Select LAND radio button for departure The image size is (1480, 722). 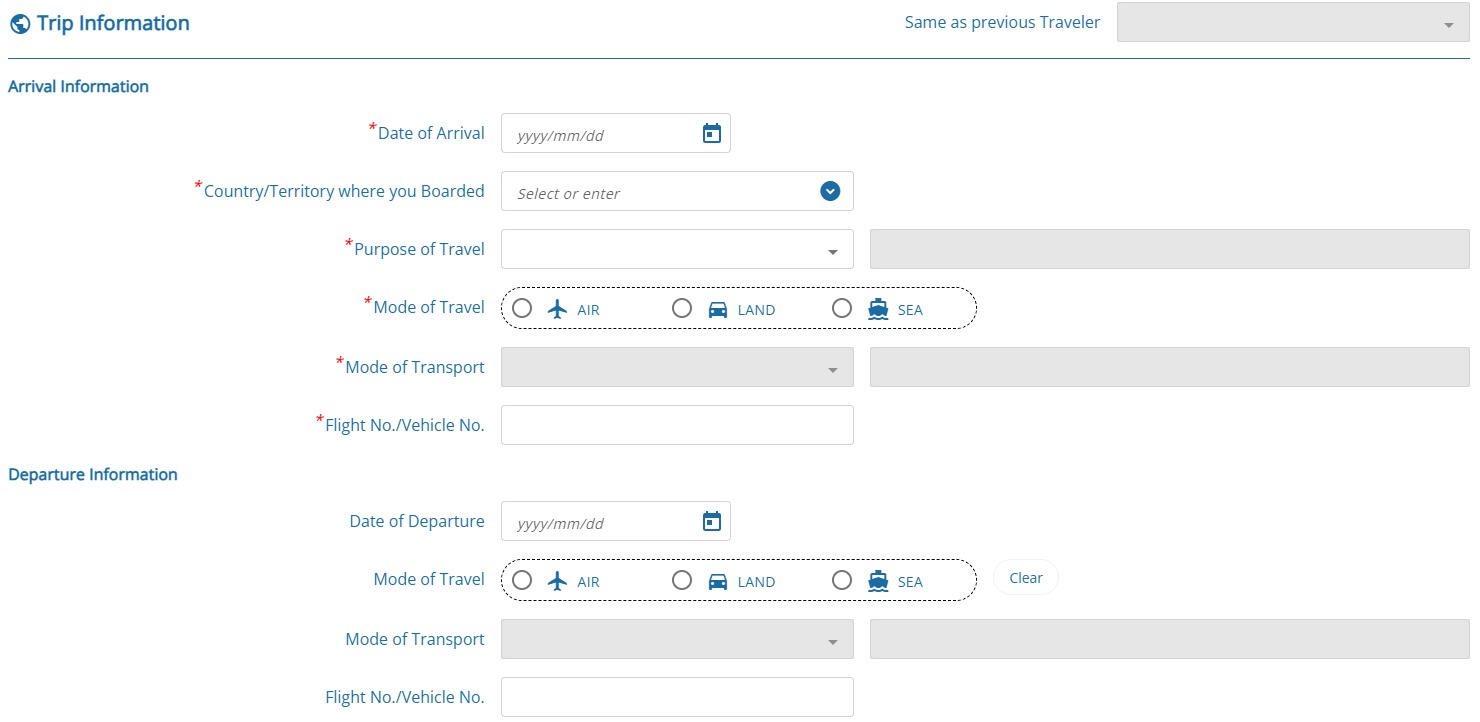tap(682, 580)
